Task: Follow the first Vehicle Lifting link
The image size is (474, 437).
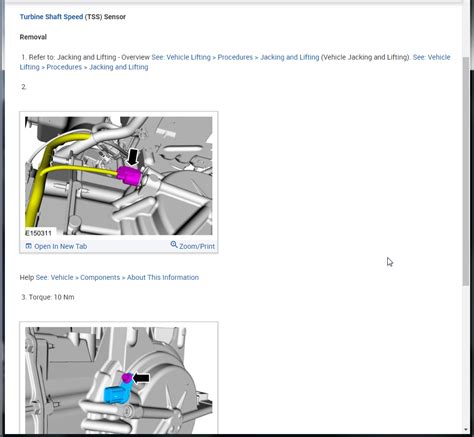Action: click(188, 57)
